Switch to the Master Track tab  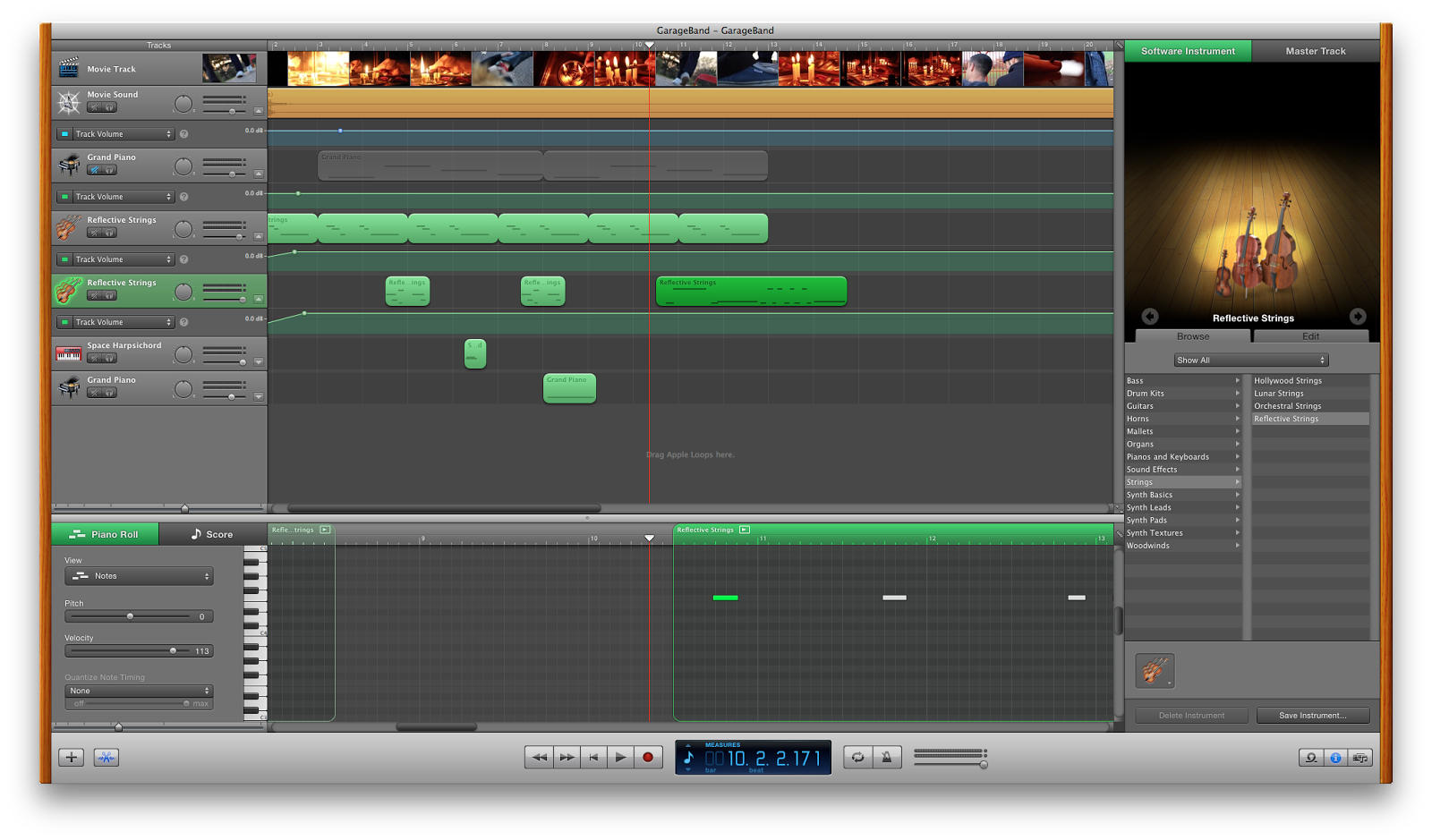(1316, 51)
